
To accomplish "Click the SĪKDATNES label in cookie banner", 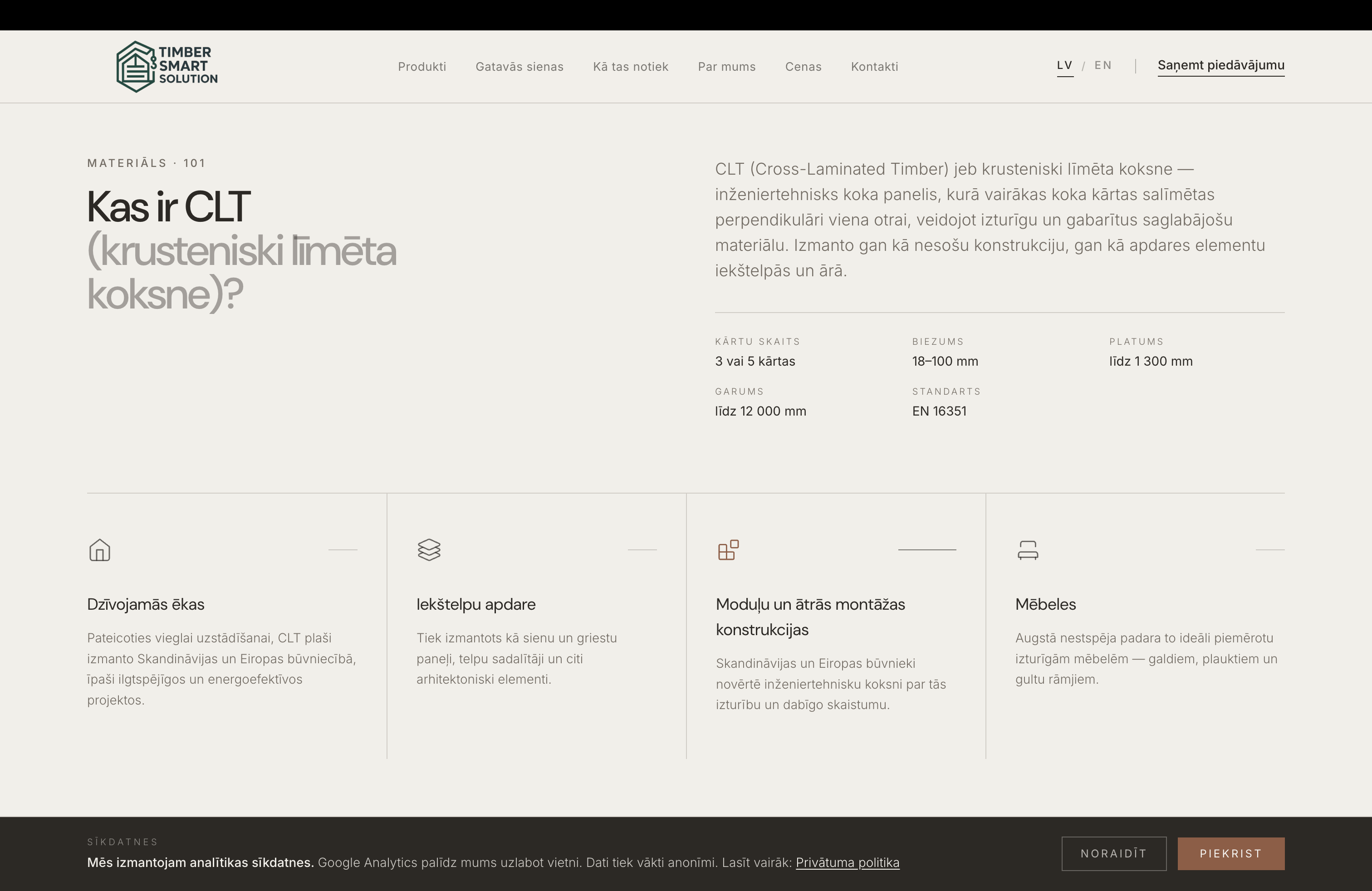I will point(122,842).
